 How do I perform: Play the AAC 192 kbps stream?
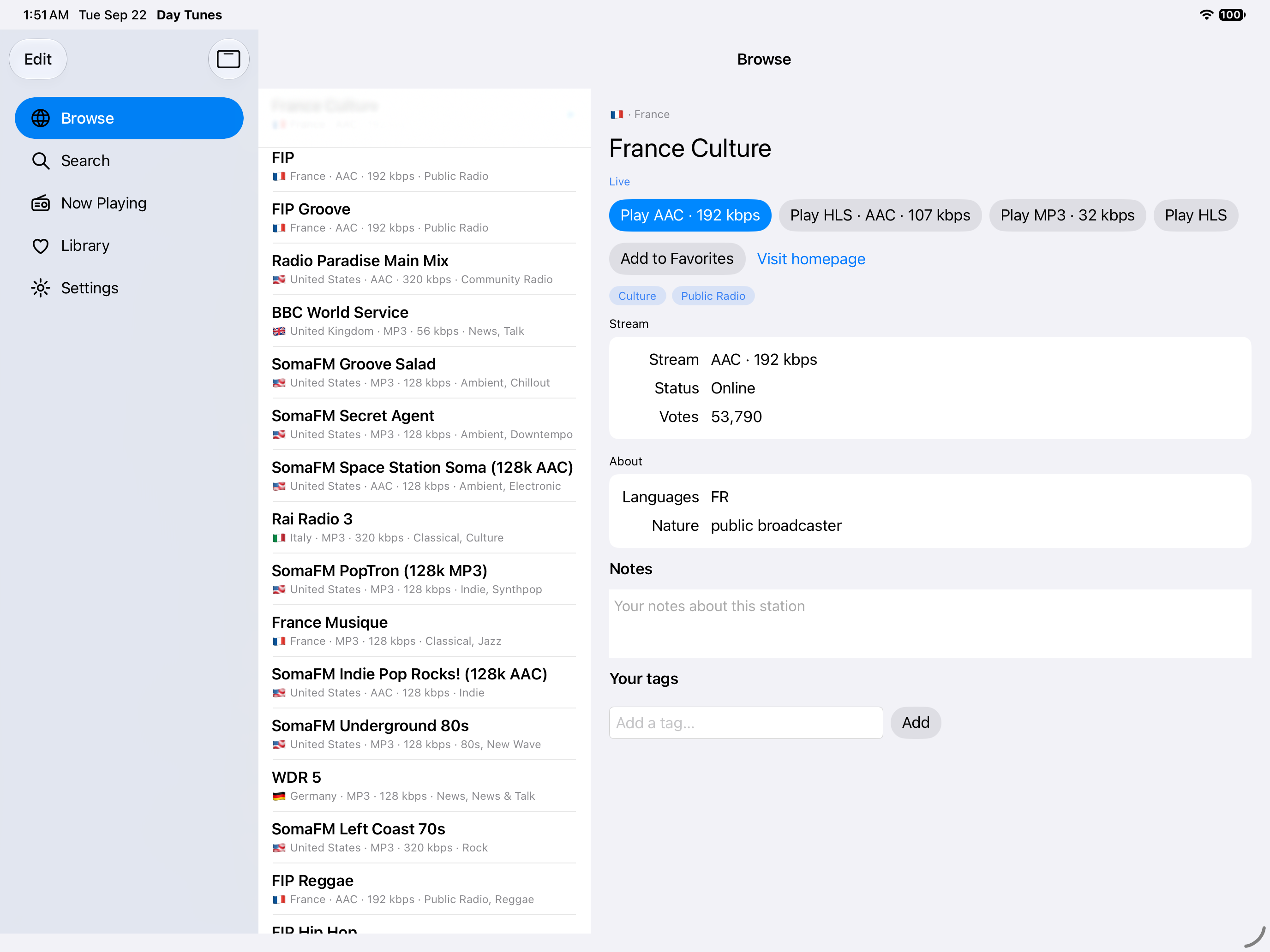pyautogui.click(x=690, y=215)
